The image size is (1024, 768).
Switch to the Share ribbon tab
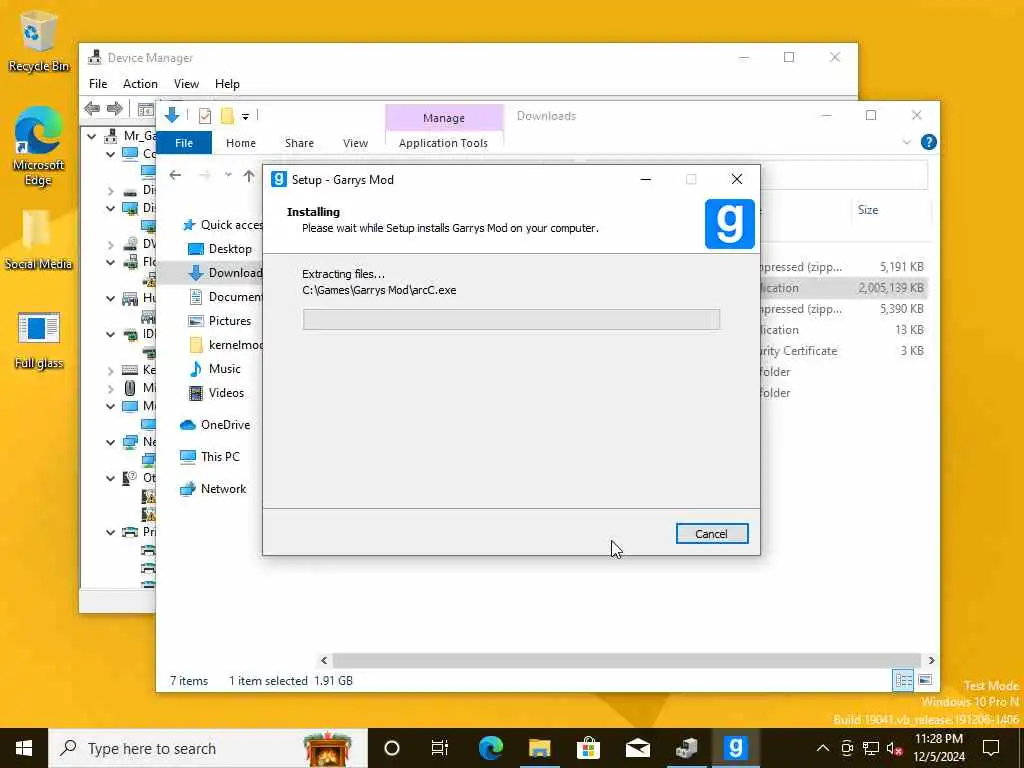tap(299, 142)
